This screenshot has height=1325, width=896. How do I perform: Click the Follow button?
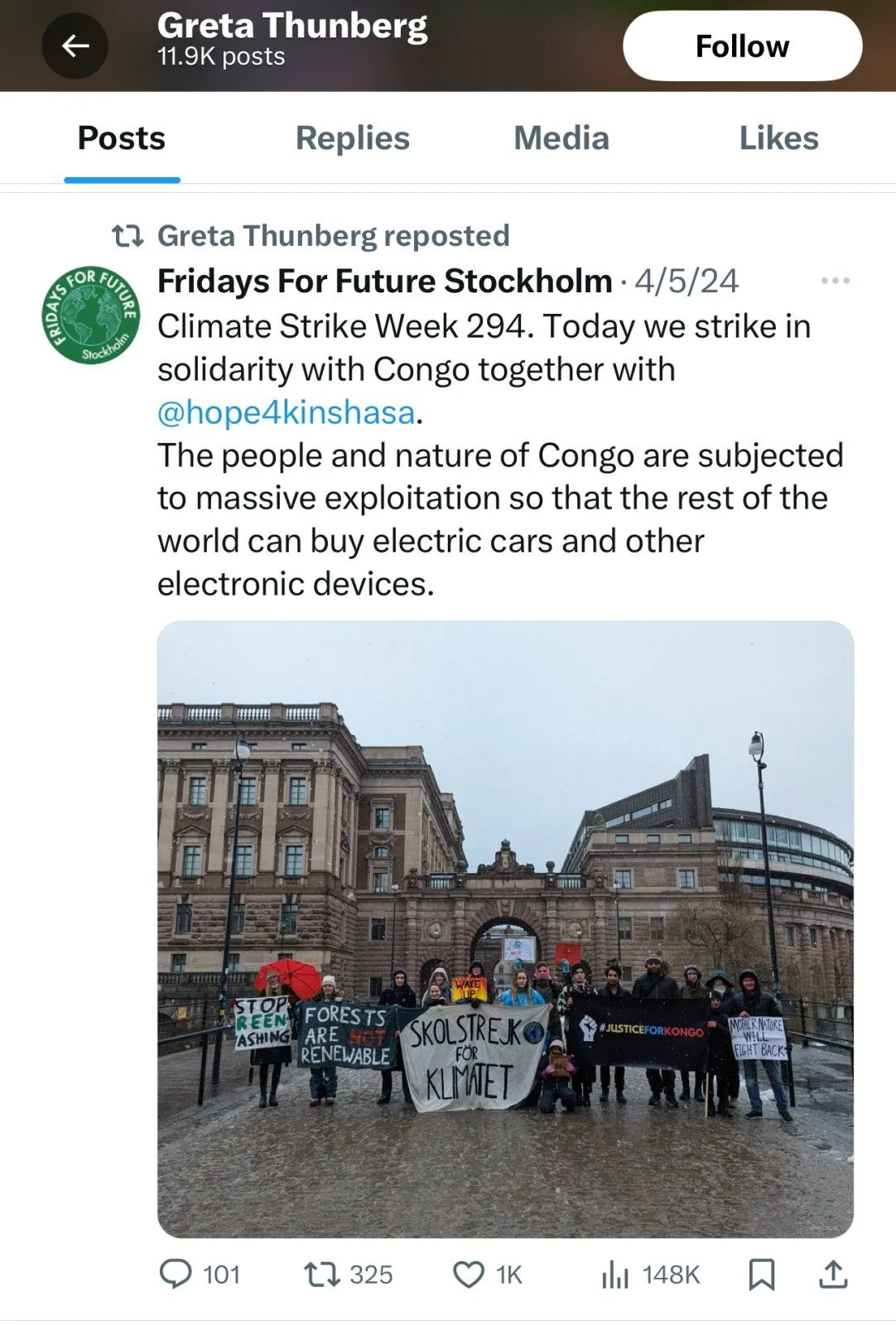(x=742, y=46)
